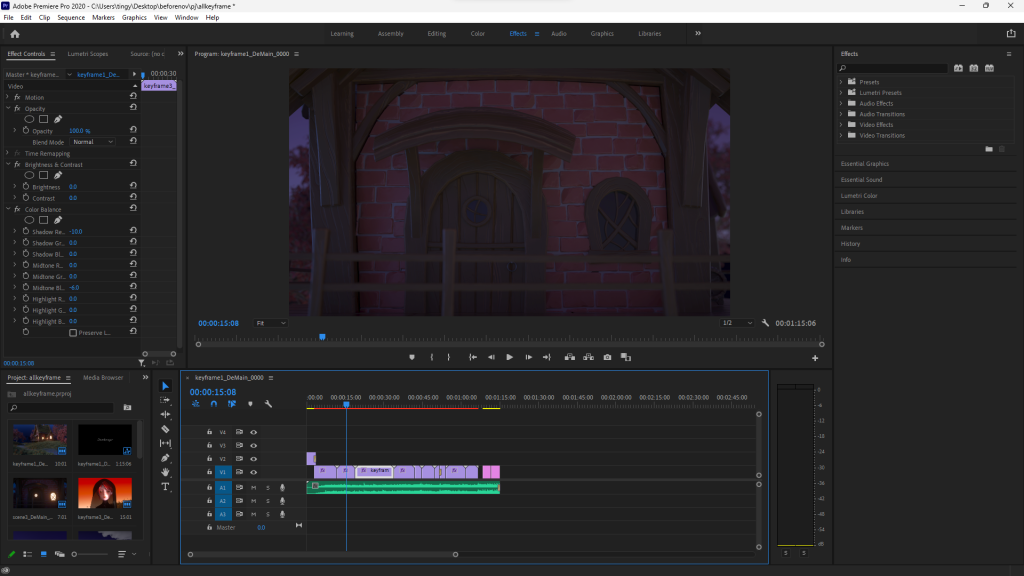Expand the Time Remapping effect
Screen dimensions: 1024x576
pyautogui.click(x=8, y=153)
